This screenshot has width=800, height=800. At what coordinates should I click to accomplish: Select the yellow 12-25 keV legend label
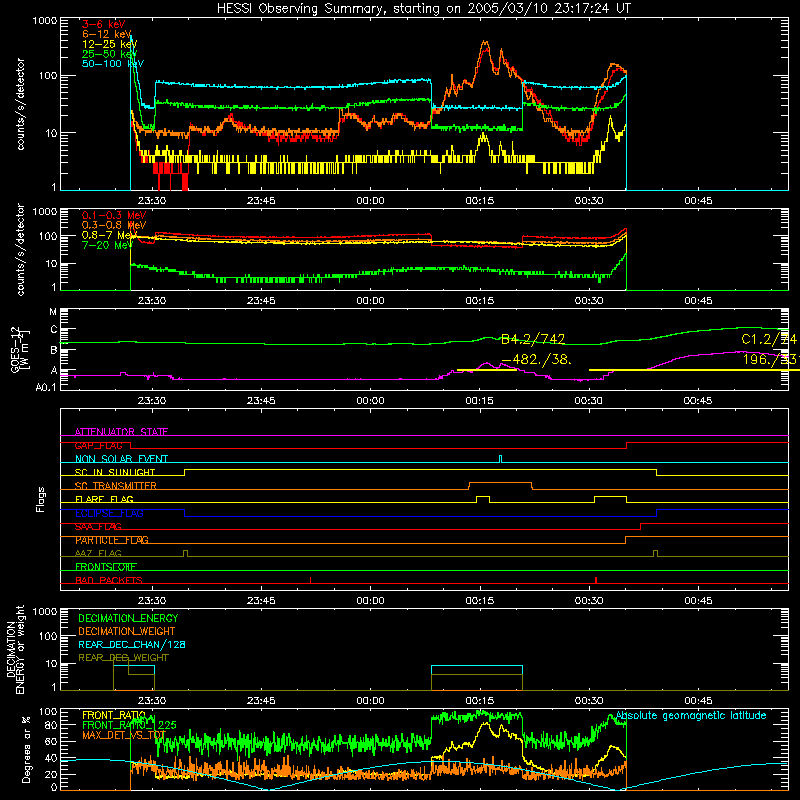click(x=110, y=44)
